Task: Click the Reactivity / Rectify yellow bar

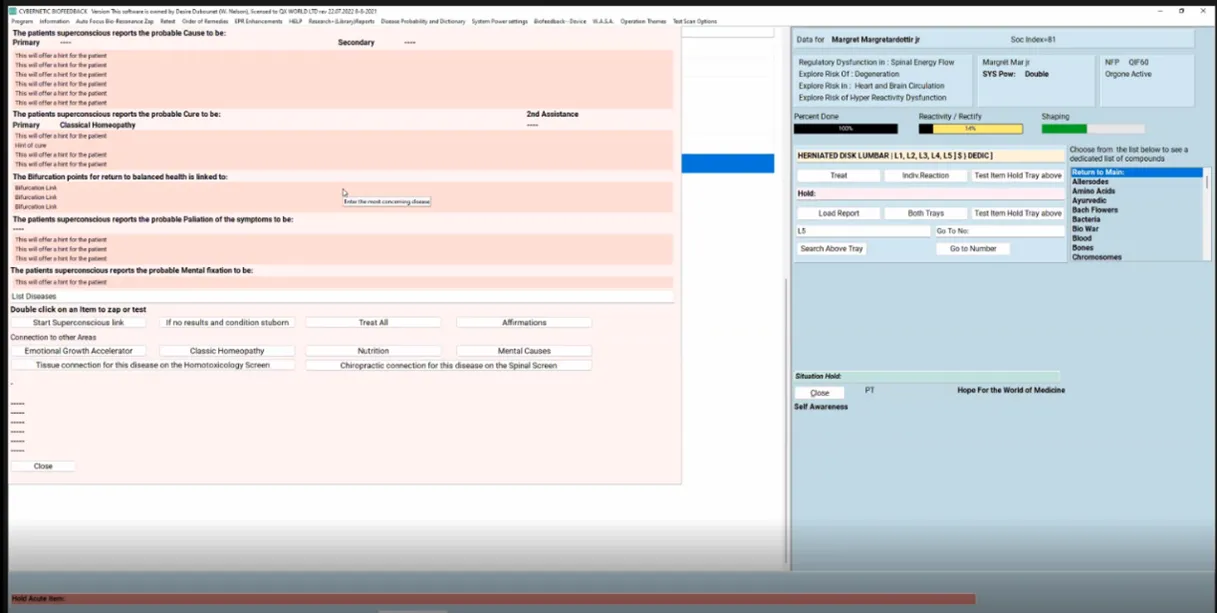Action: [x=971, y=129]
